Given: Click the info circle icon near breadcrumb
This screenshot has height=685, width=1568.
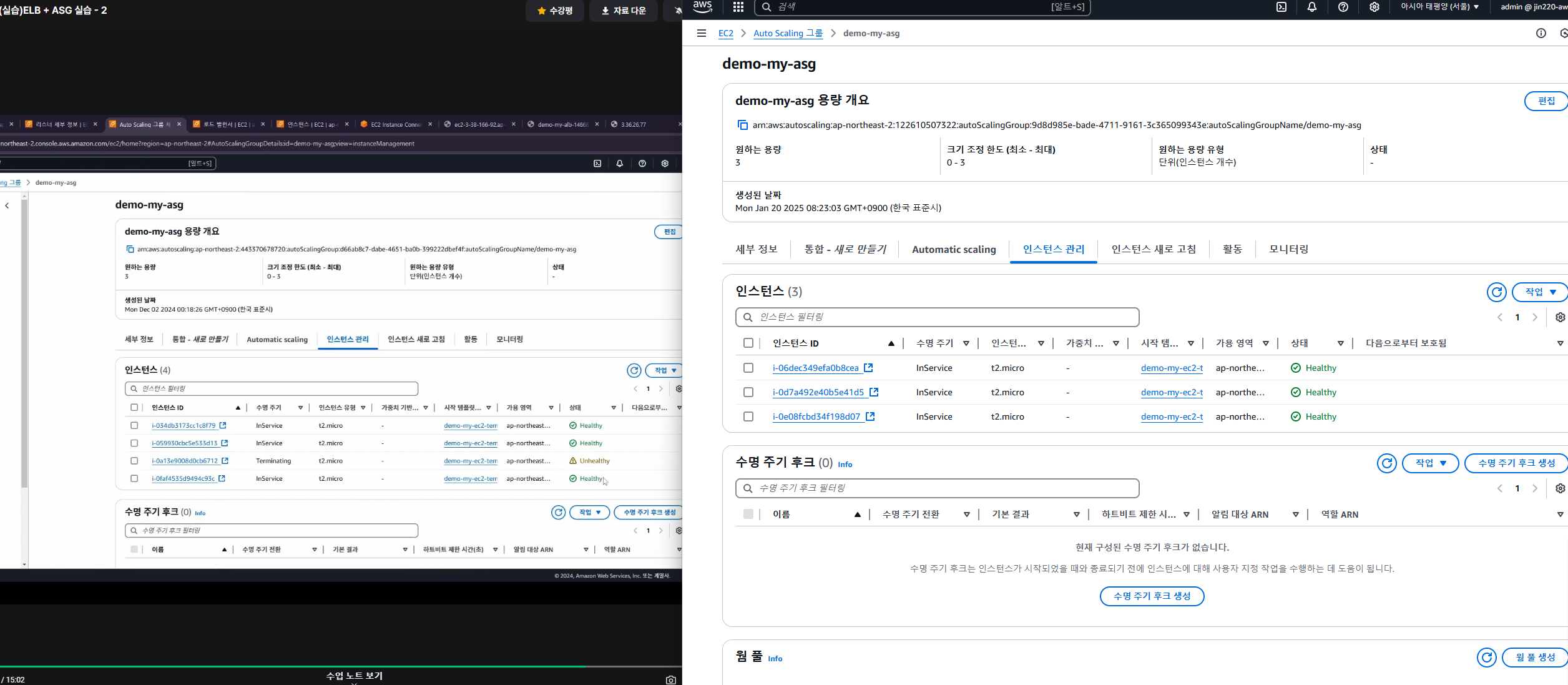Looking at the screenshot, I should (1541, 33).
